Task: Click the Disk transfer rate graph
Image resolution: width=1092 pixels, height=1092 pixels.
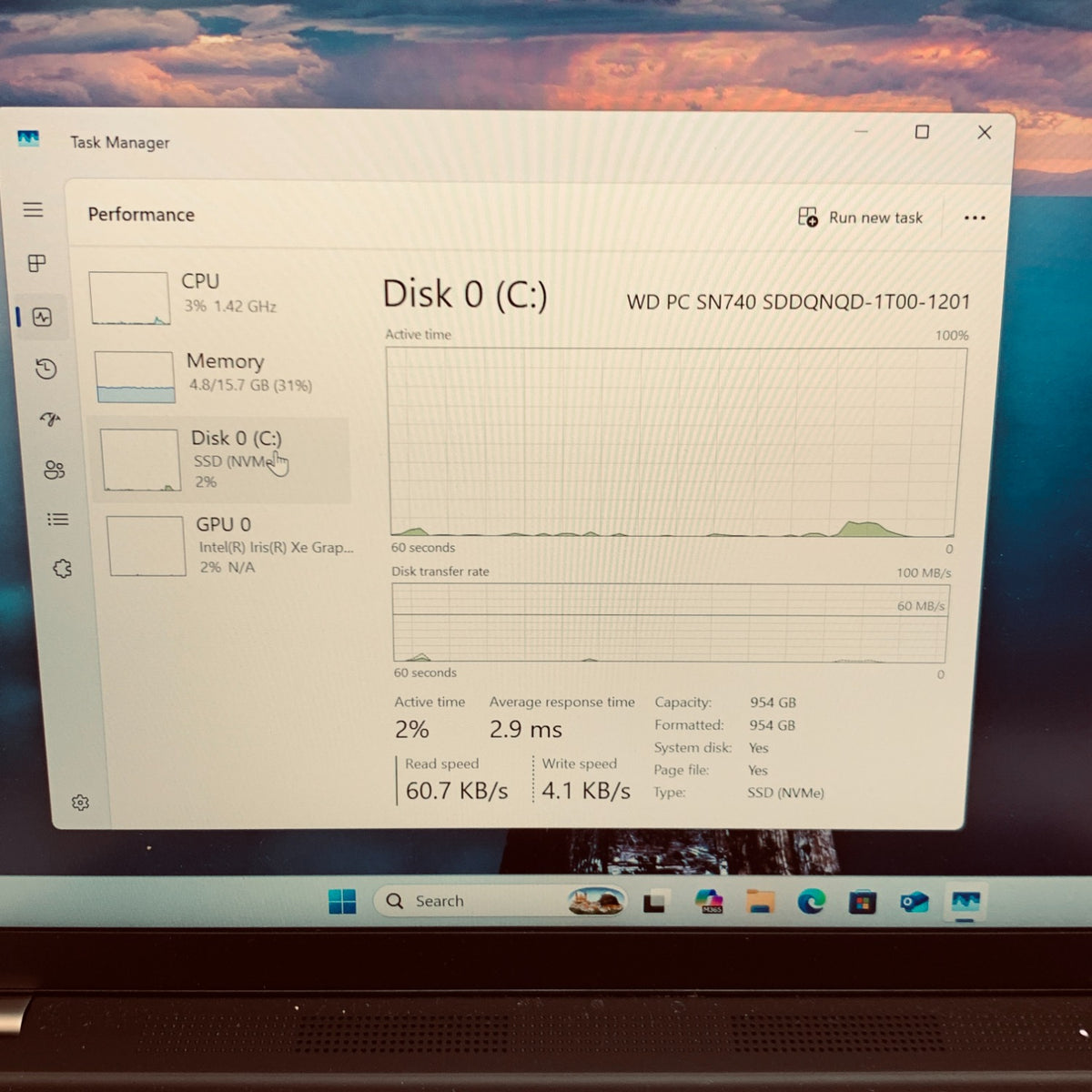Action: [671, 622]
